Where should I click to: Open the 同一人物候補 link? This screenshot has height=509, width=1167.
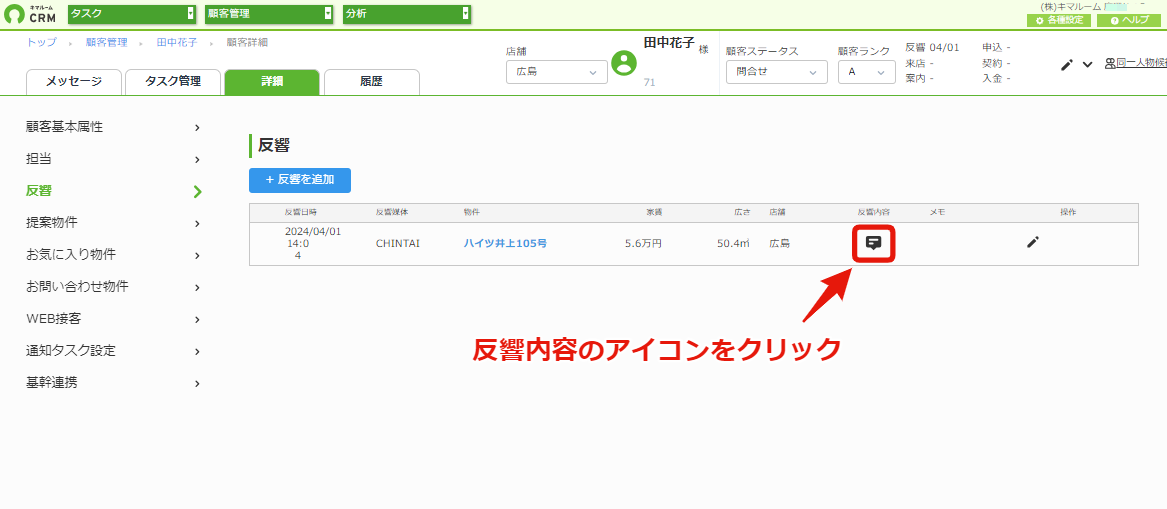(x=1136, y=64)
